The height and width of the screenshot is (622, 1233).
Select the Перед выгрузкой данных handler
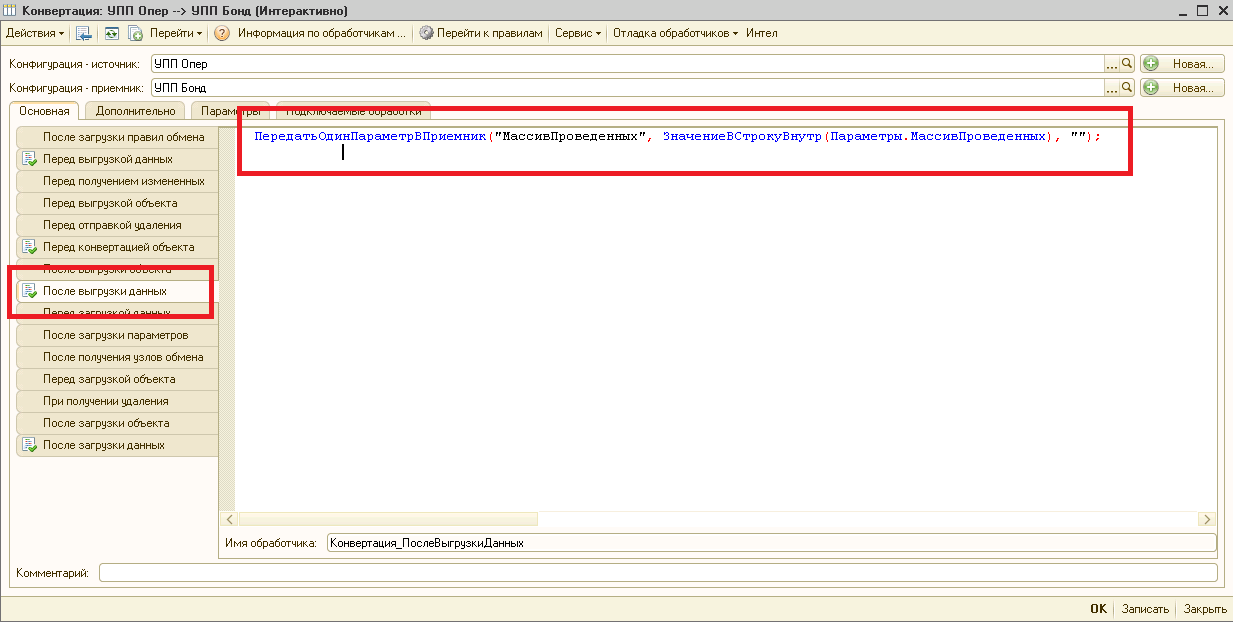(117, 159)
